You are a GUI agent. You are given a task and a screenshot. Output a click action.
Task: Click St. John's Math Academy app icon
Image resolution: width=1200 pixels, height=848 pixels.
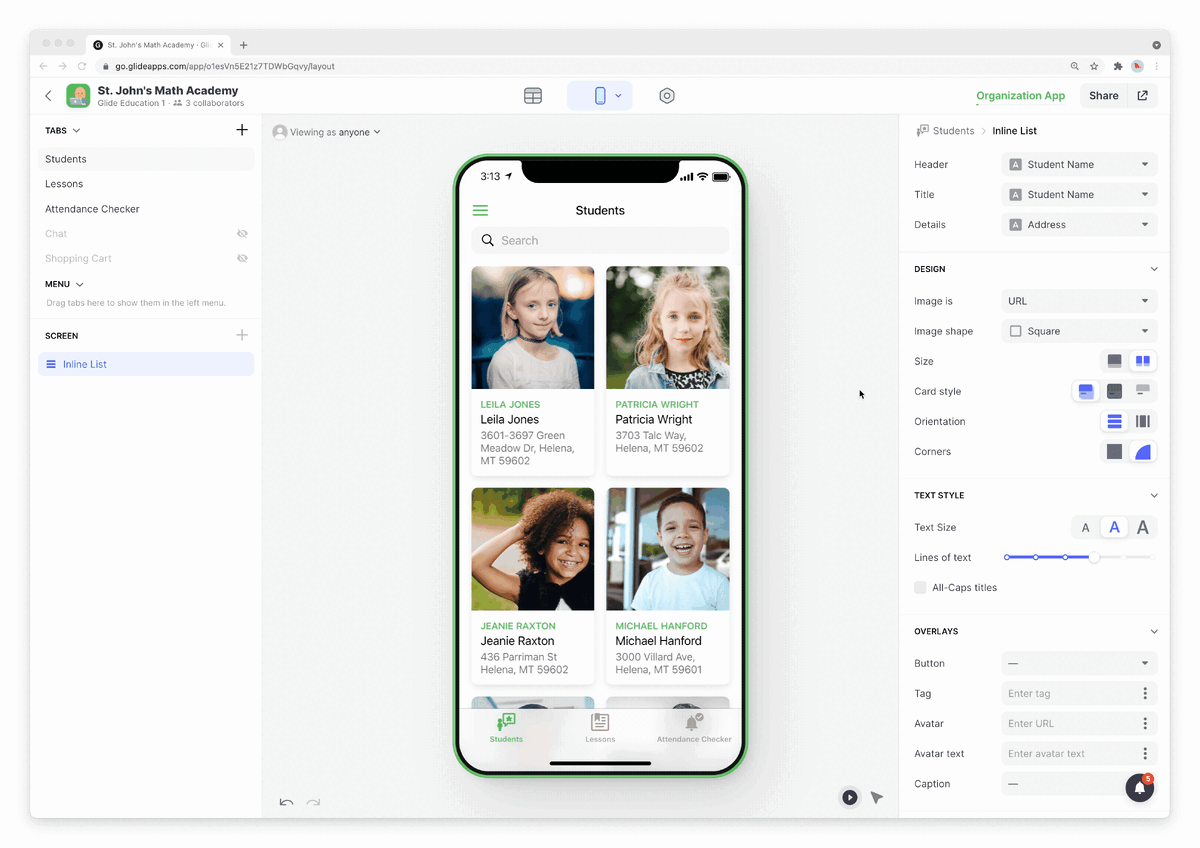coord(78,96)
